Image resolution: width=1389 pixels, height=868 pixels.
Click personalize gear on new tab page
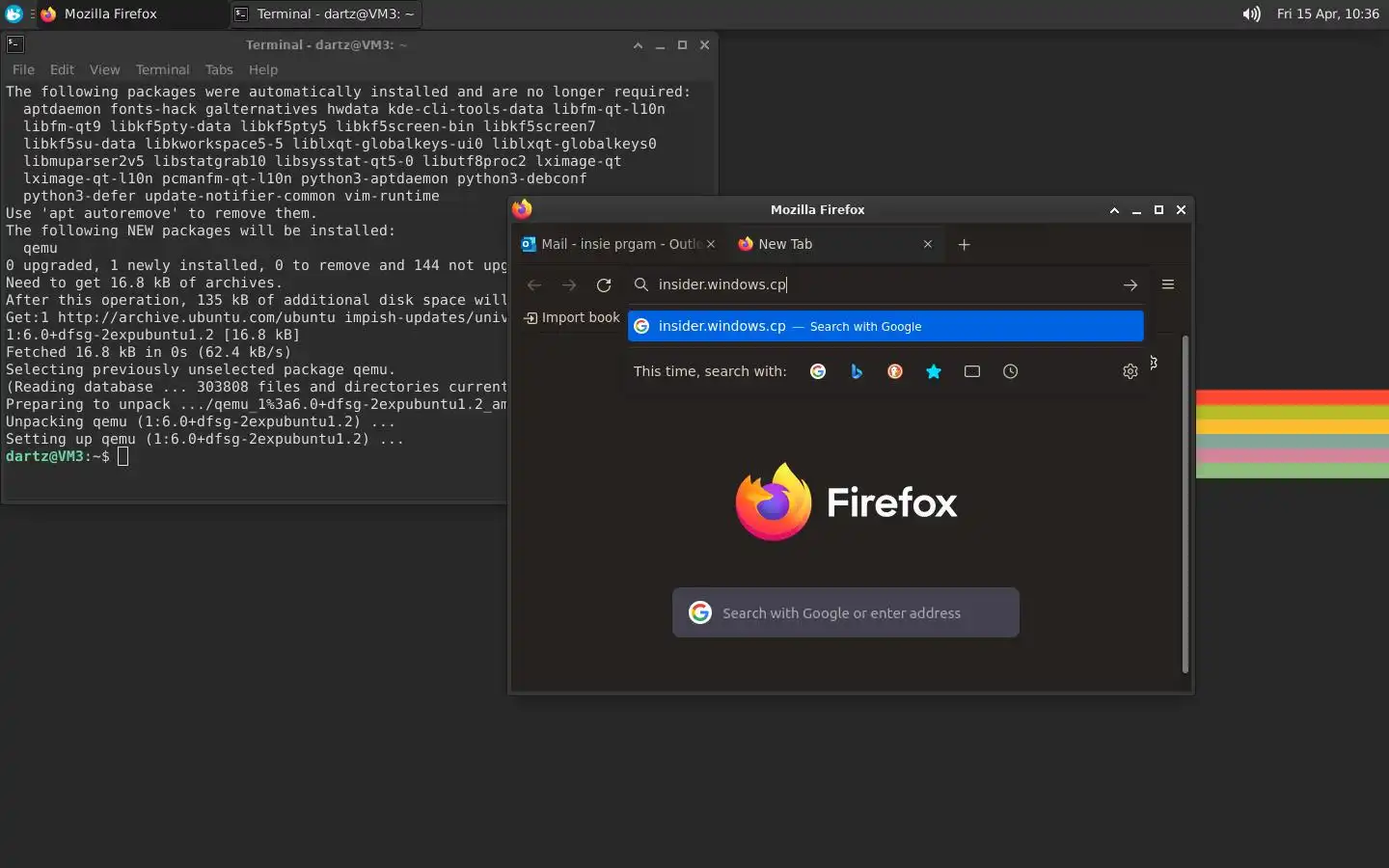point(1154,363)
